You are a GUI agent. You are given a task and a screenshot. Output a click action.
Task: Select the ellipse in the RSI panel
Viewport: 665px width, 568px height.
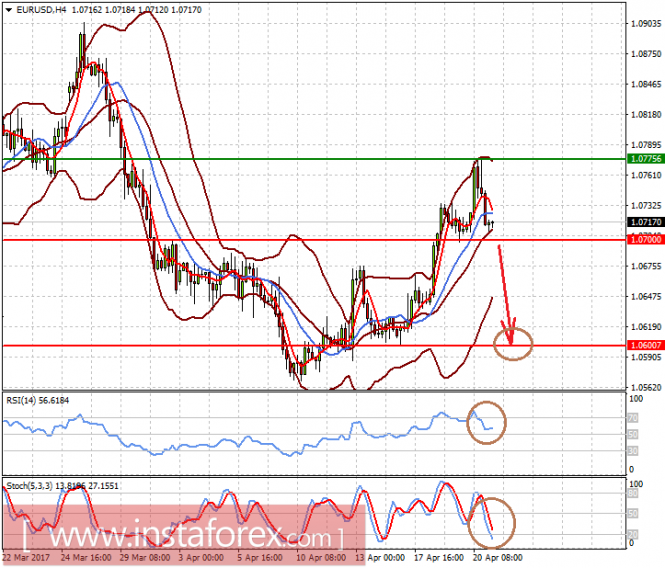point(486,423)
